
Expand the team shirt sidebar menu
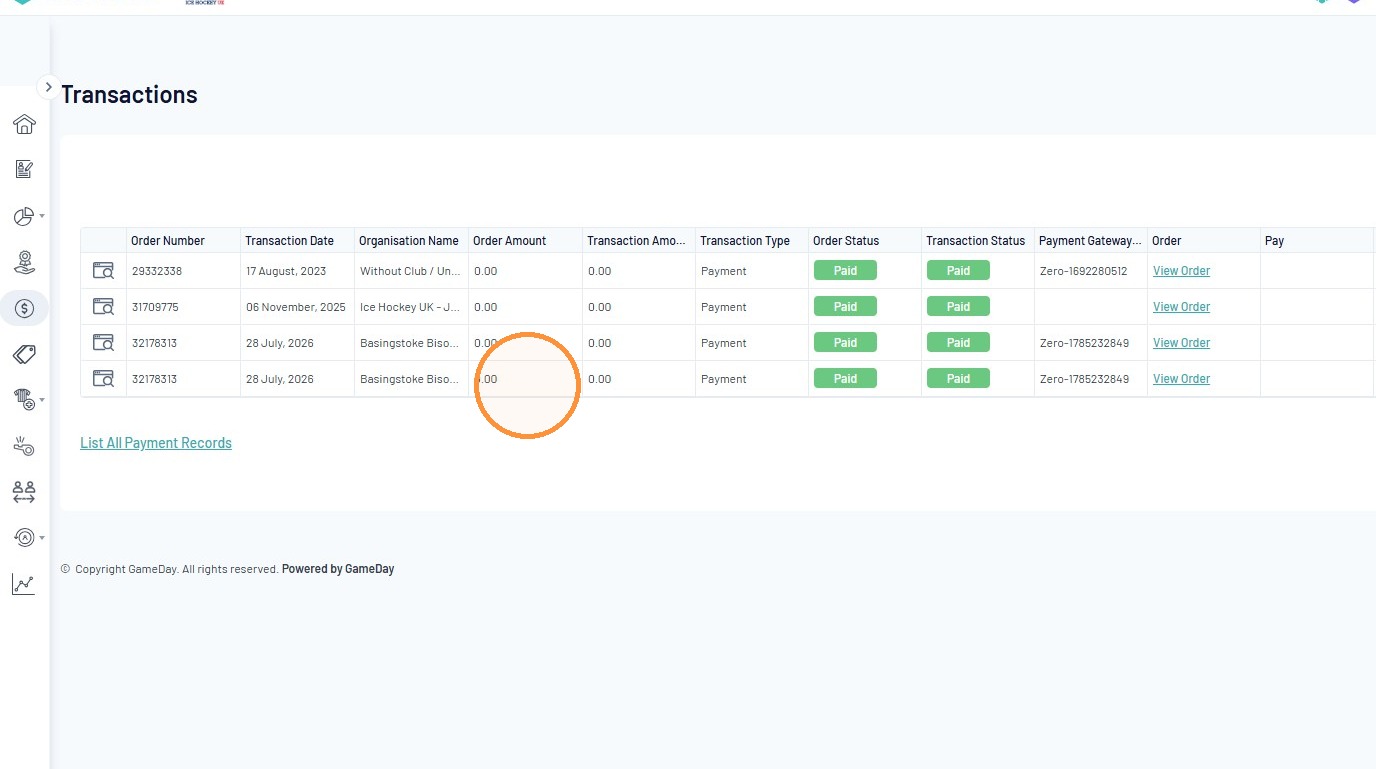click(x=24, y=400)
